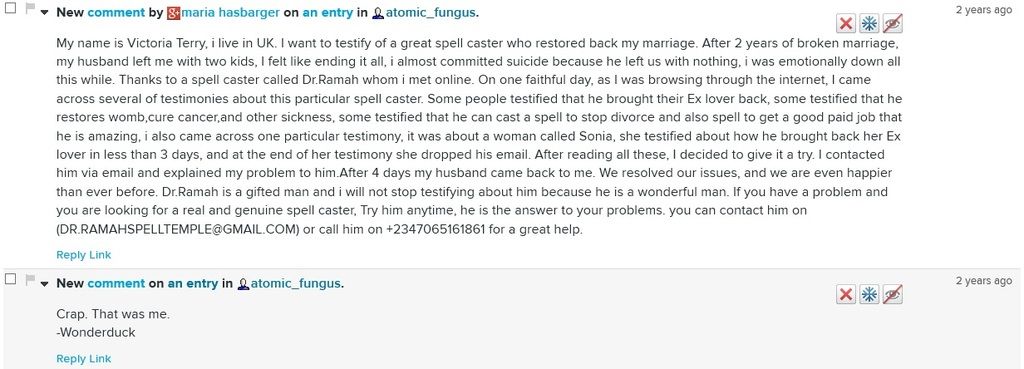Flag the maria hasbarger comment notification

[x=29, y=8]
